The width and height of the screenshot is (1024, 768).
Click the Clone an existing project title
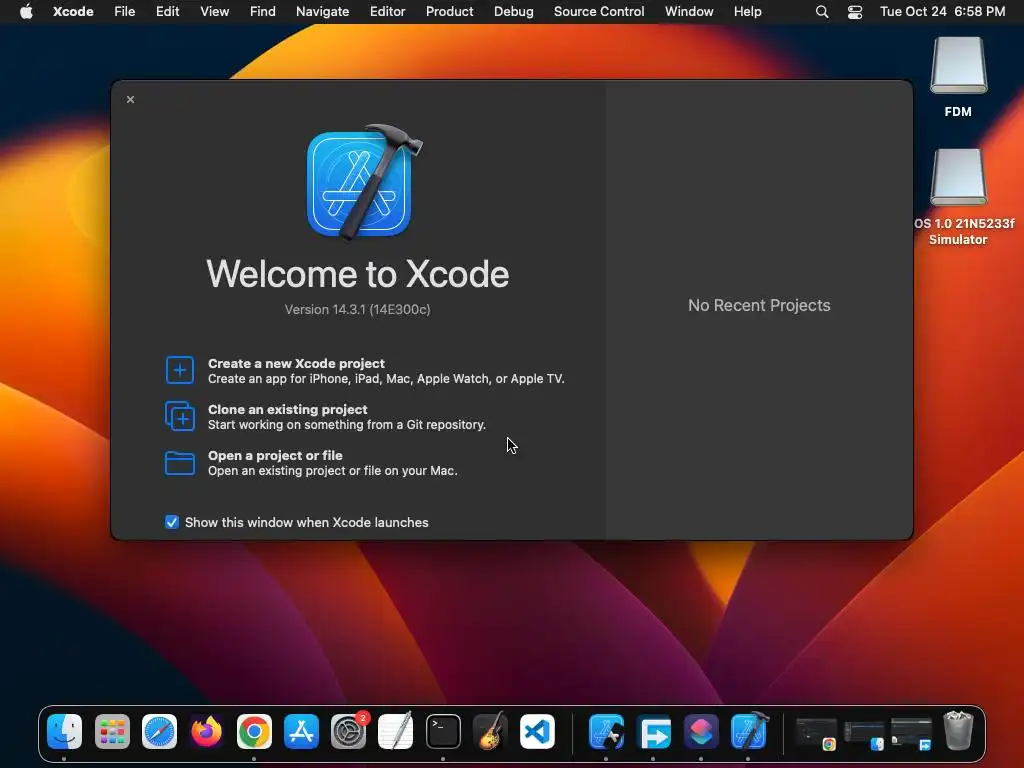click(287, 409)
